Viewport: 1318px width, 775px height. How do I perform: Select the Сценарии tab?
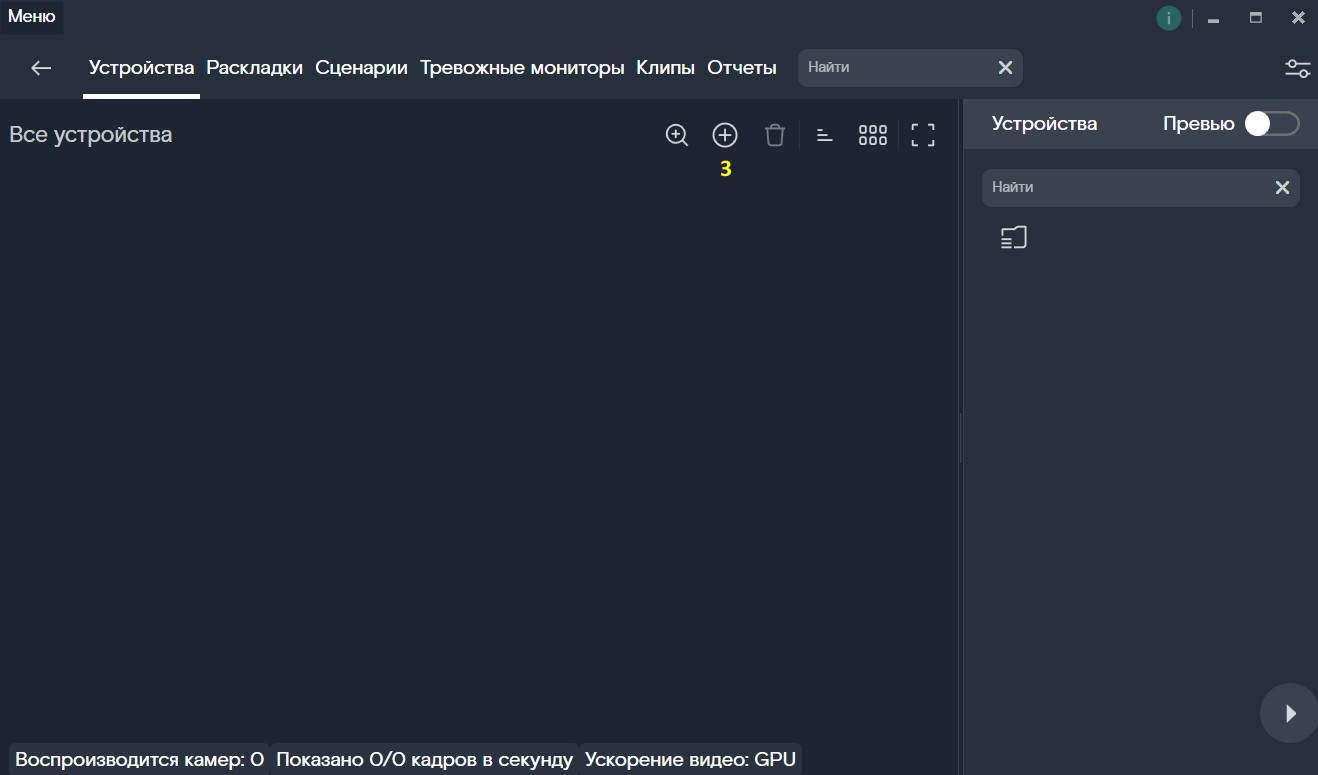point(361,68)
